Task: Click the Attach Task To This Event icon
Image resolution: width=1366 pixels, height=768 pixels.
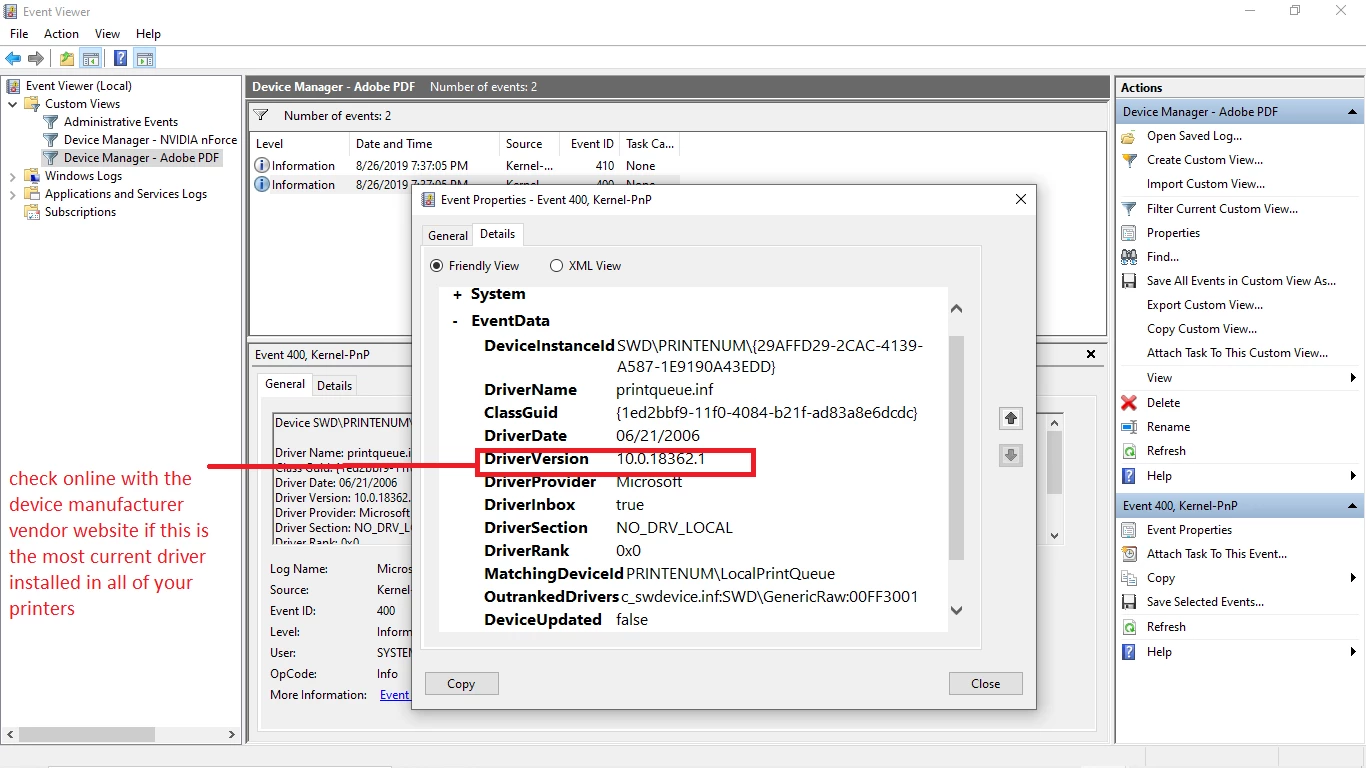Action: point(1129,554)
